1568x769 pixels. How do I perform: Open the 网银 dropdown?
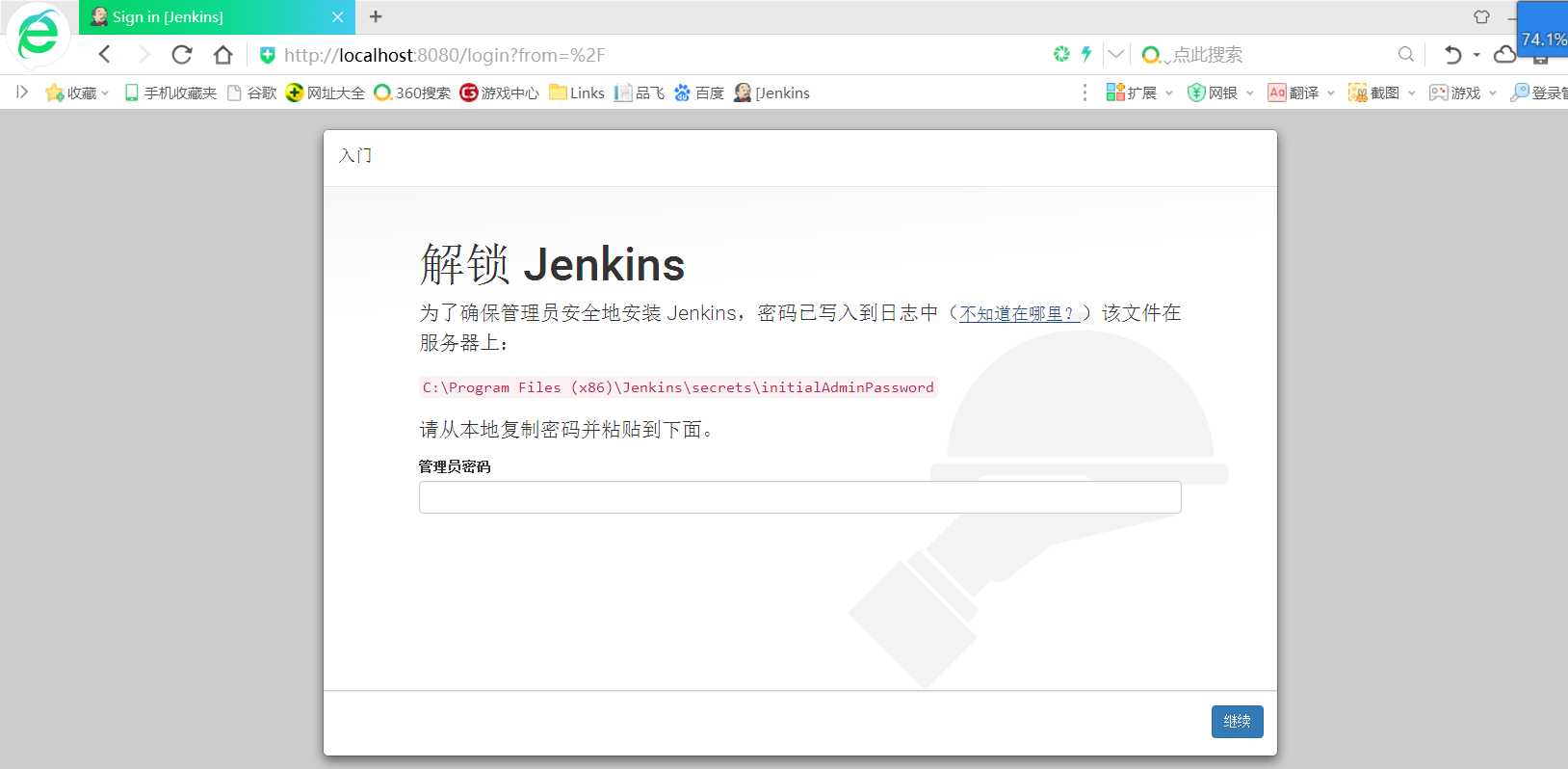click(x=1220, y=93)
